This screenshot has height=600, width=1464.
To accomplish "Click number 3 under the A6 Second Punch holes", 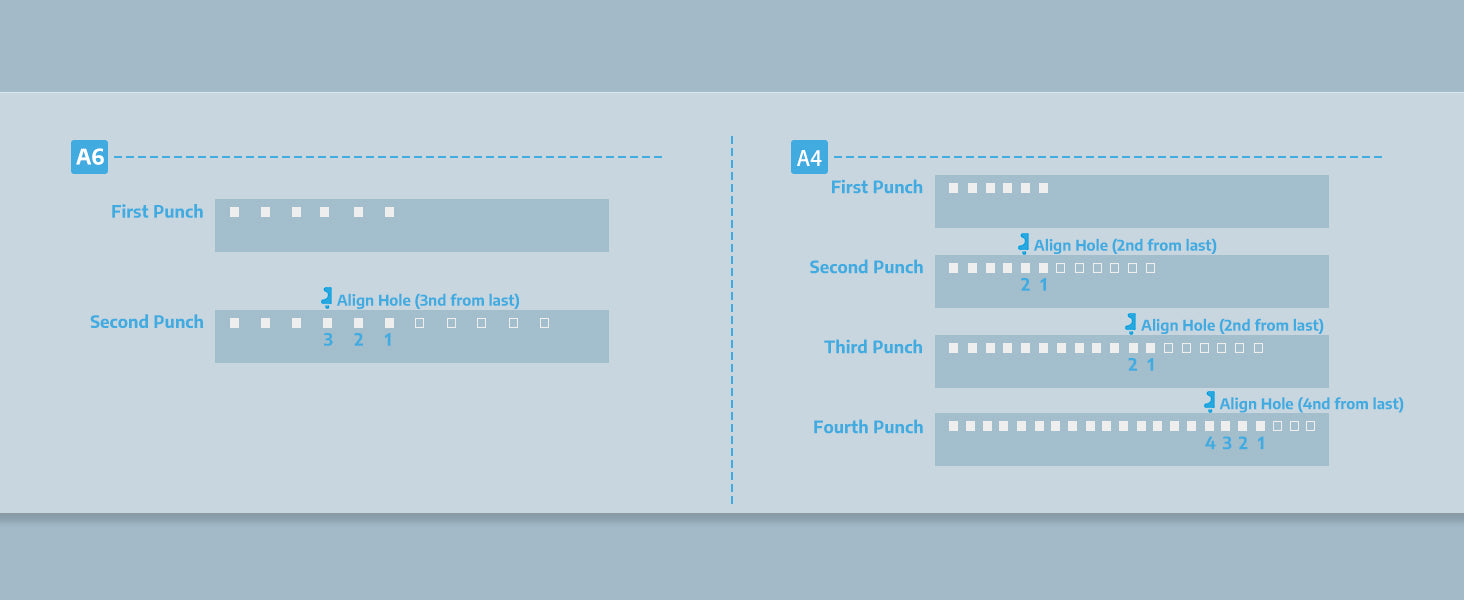I will pos(328,340).
